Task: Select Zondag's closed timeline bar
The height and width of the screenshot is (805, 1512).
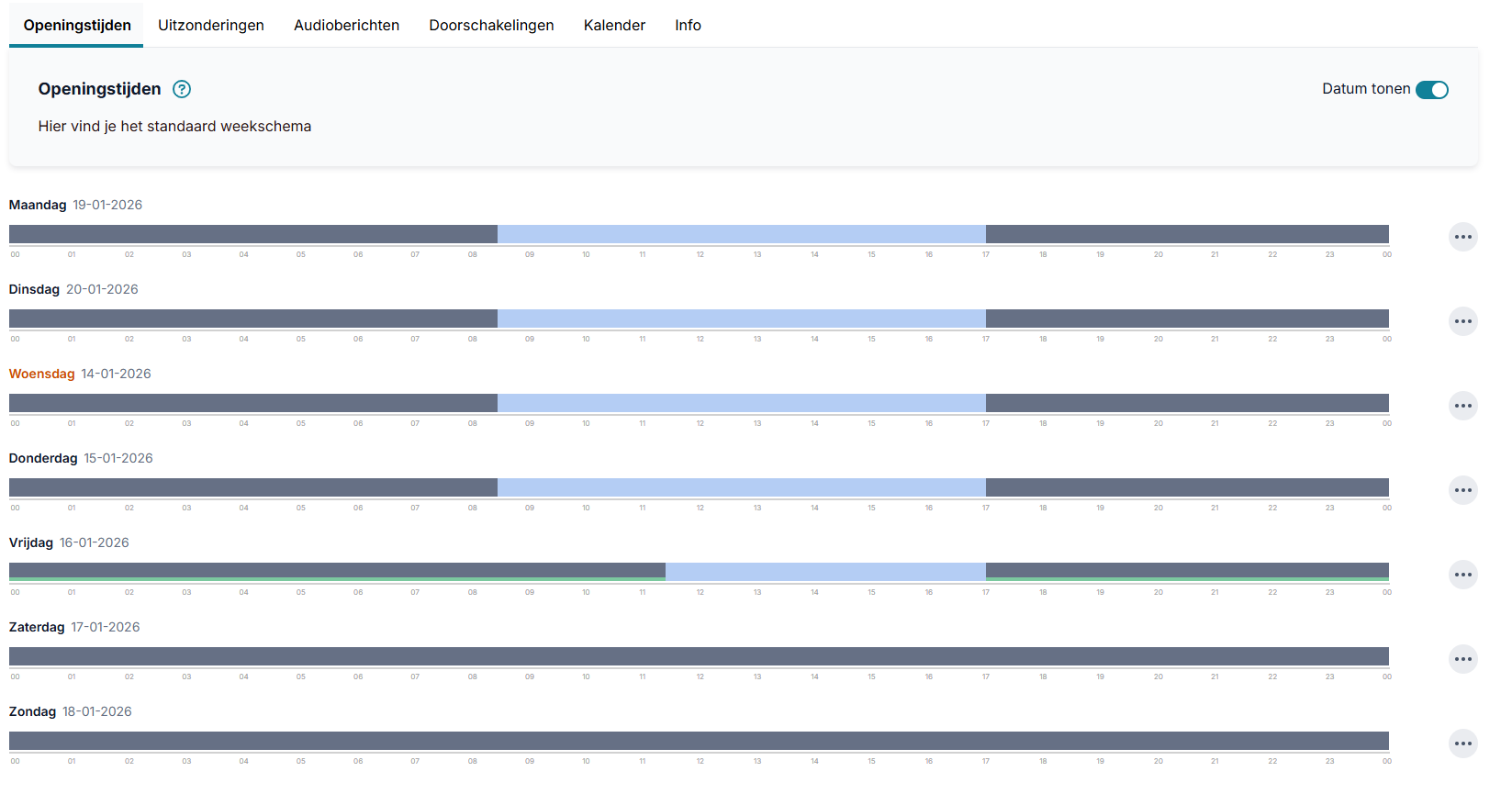Action: pos(699,741)
